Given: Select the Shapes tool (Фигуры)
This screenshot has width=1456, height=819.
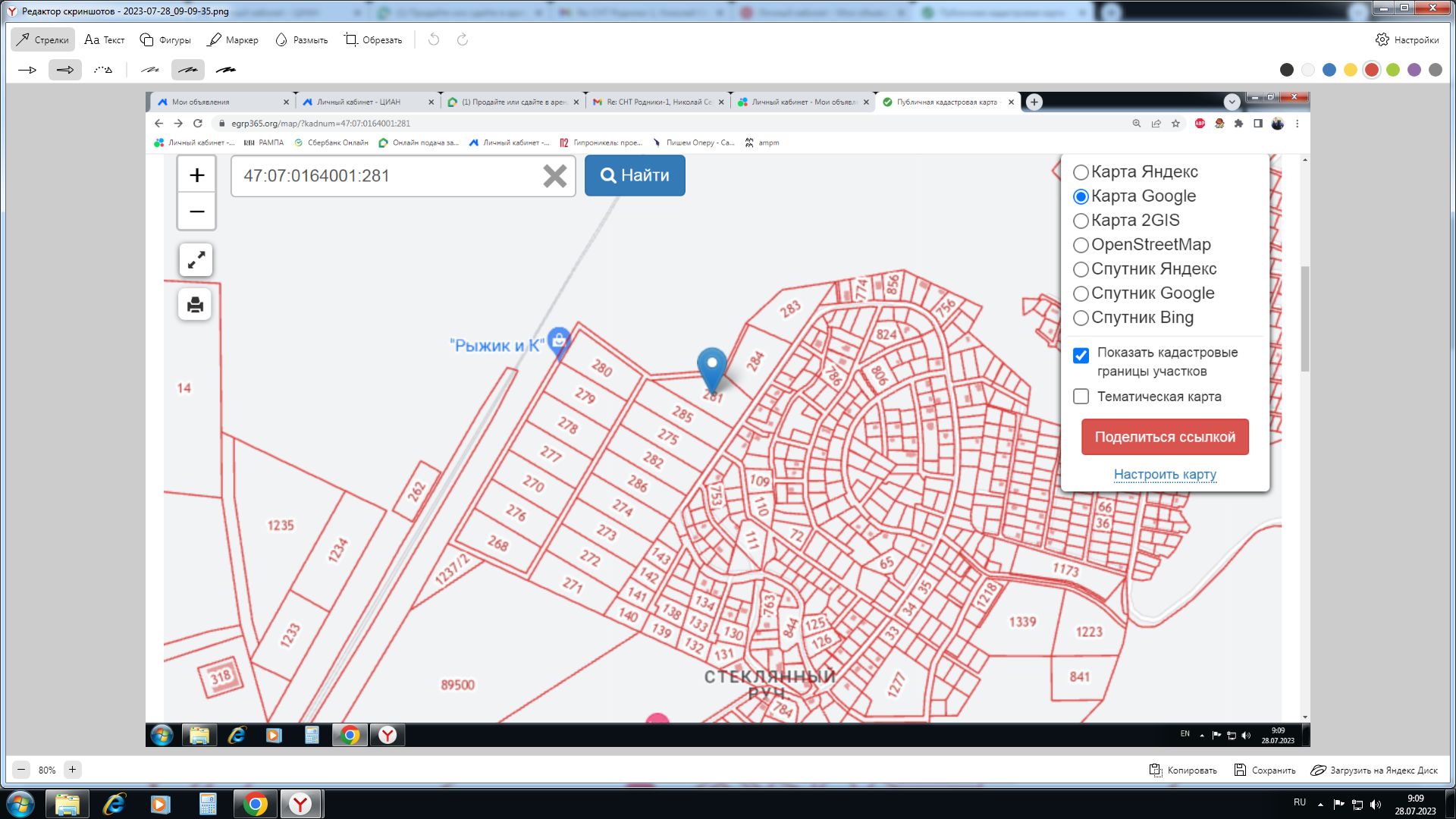Looking at the screenshot, I should 165,39.
